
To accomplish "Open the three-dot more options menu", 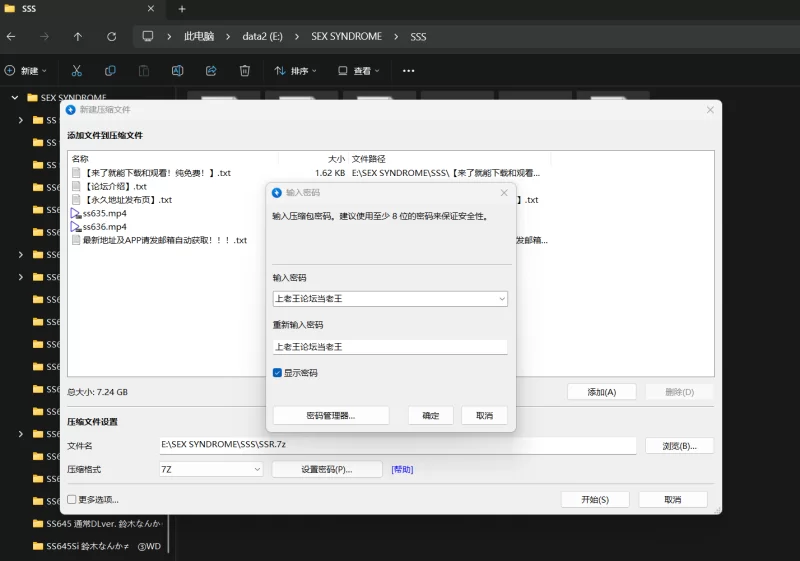I will click(408, 71).
